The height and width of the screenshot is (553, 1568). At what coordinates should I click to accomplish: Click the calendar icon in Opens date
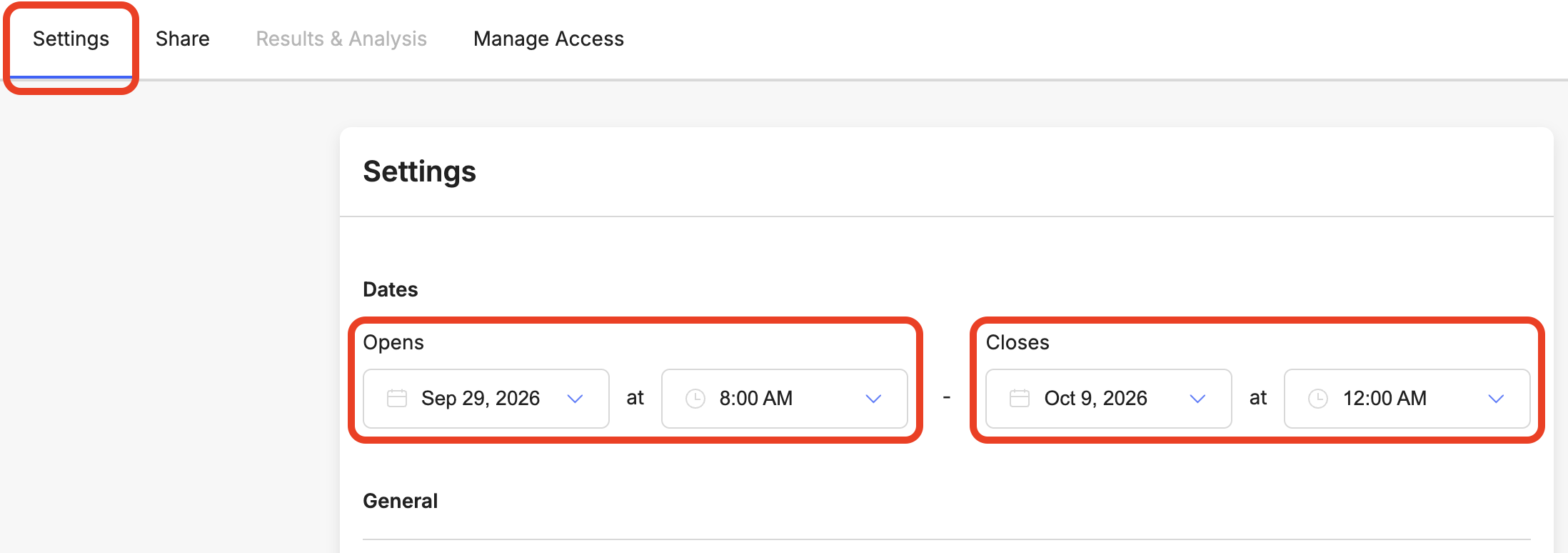[x=397, y=398]
